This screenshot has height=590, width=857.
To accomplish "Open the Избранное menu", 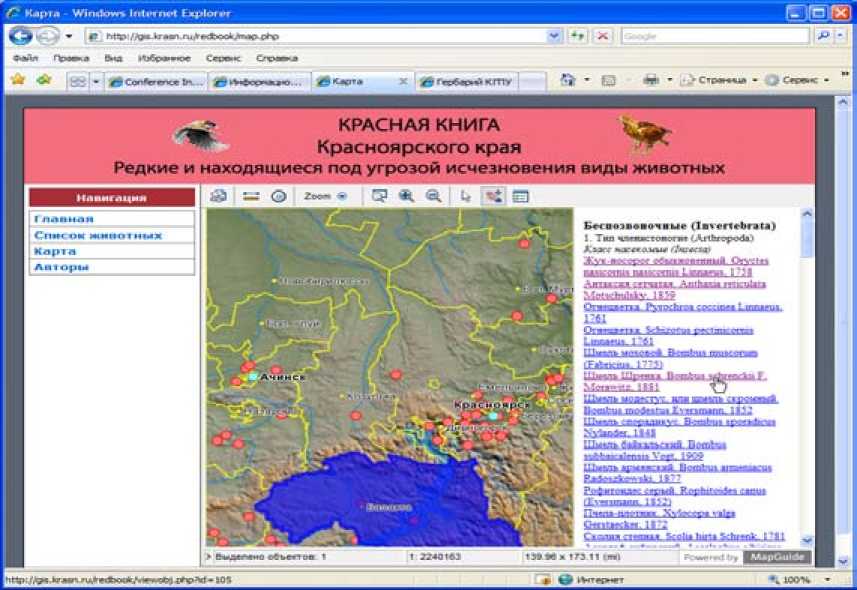I will pos(164,58).
